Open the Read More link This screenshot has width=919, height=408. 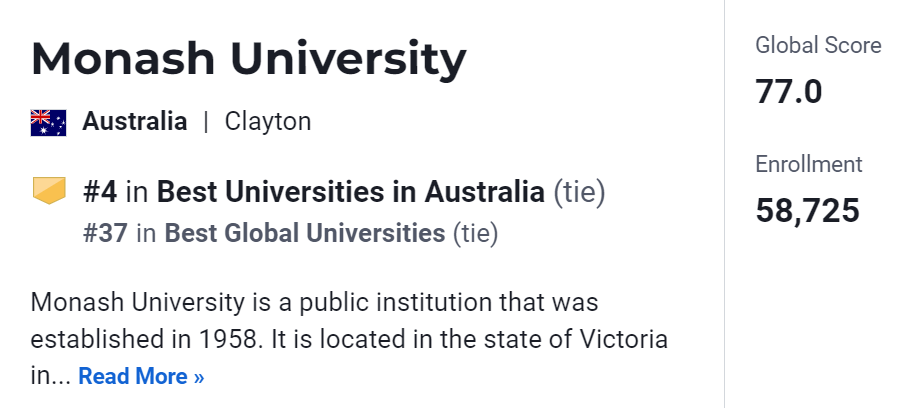(x=141, y=377)
